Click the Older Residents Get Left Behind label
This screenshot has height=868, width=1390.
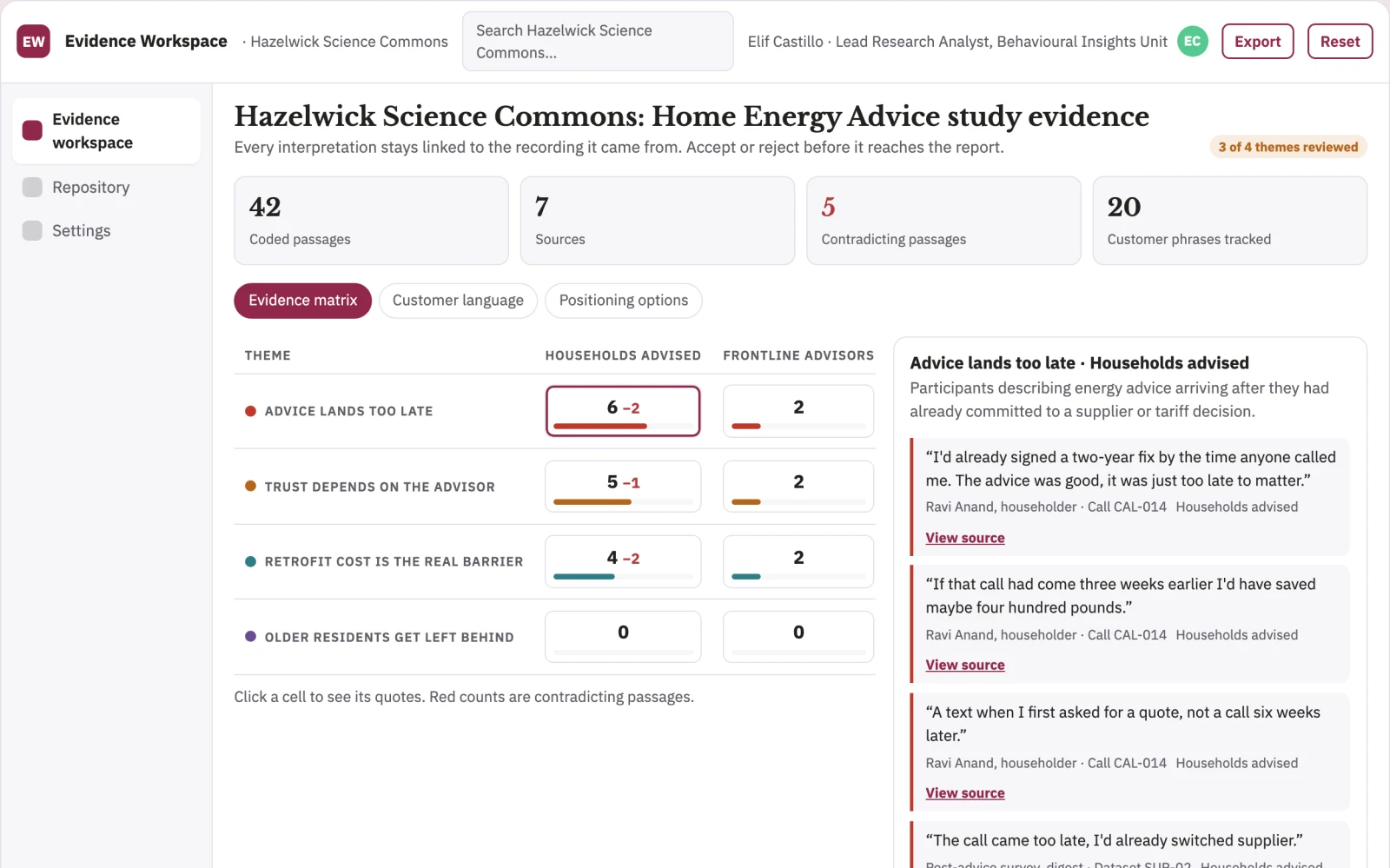pyautogui.click(x=389, y=637)
